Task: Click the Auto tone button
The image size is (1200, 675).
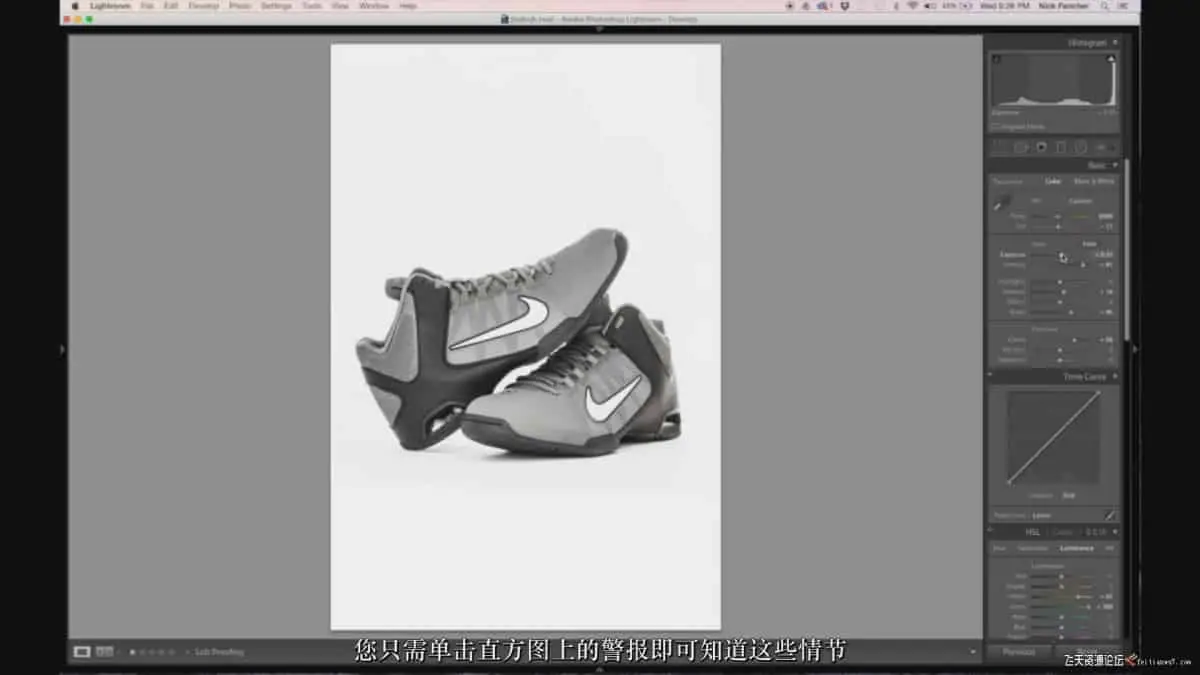Action: (1089, 244)
